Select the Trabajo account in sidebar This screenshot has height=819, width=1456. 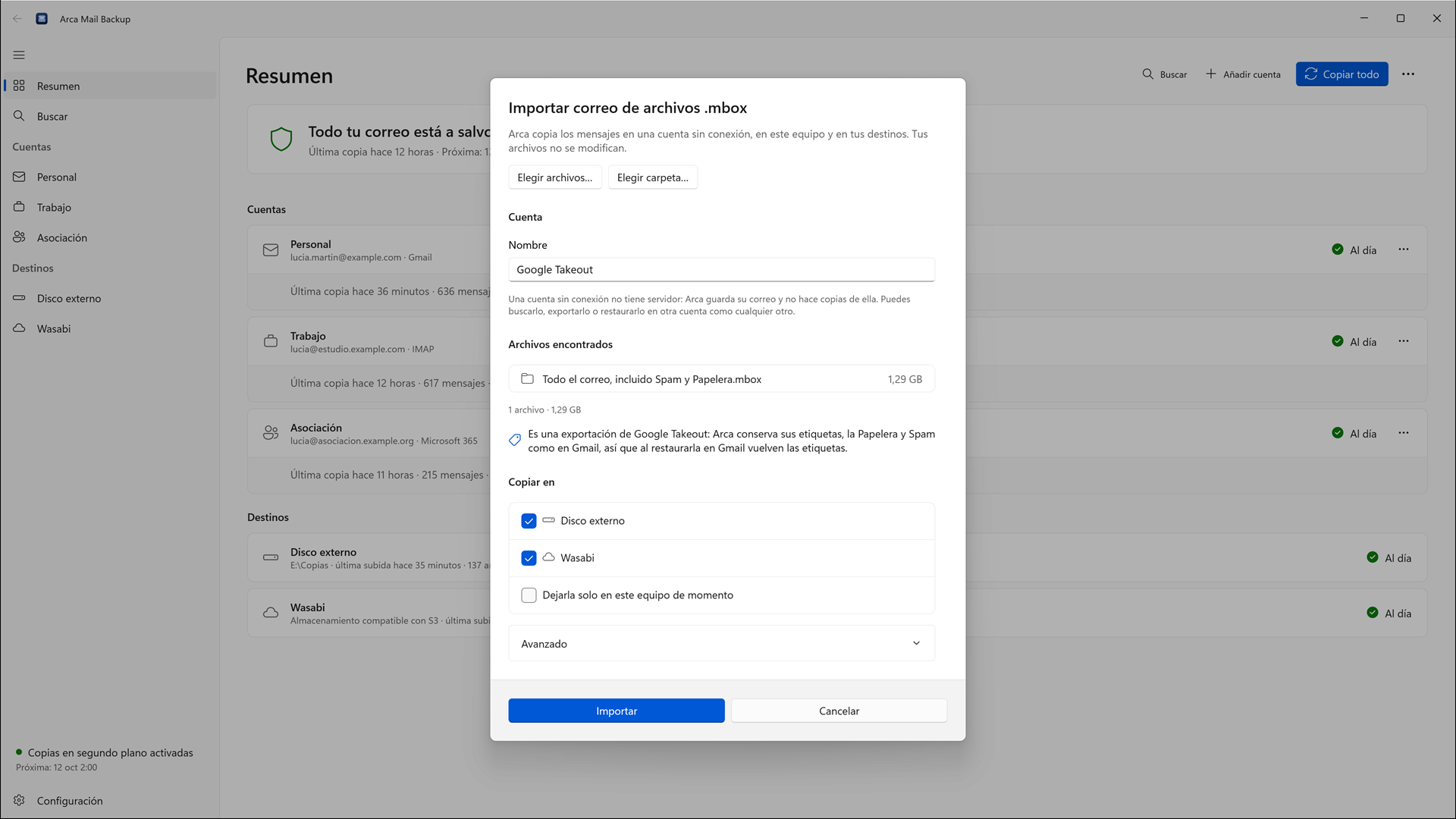pyautogui.click(x=111, y=207)
